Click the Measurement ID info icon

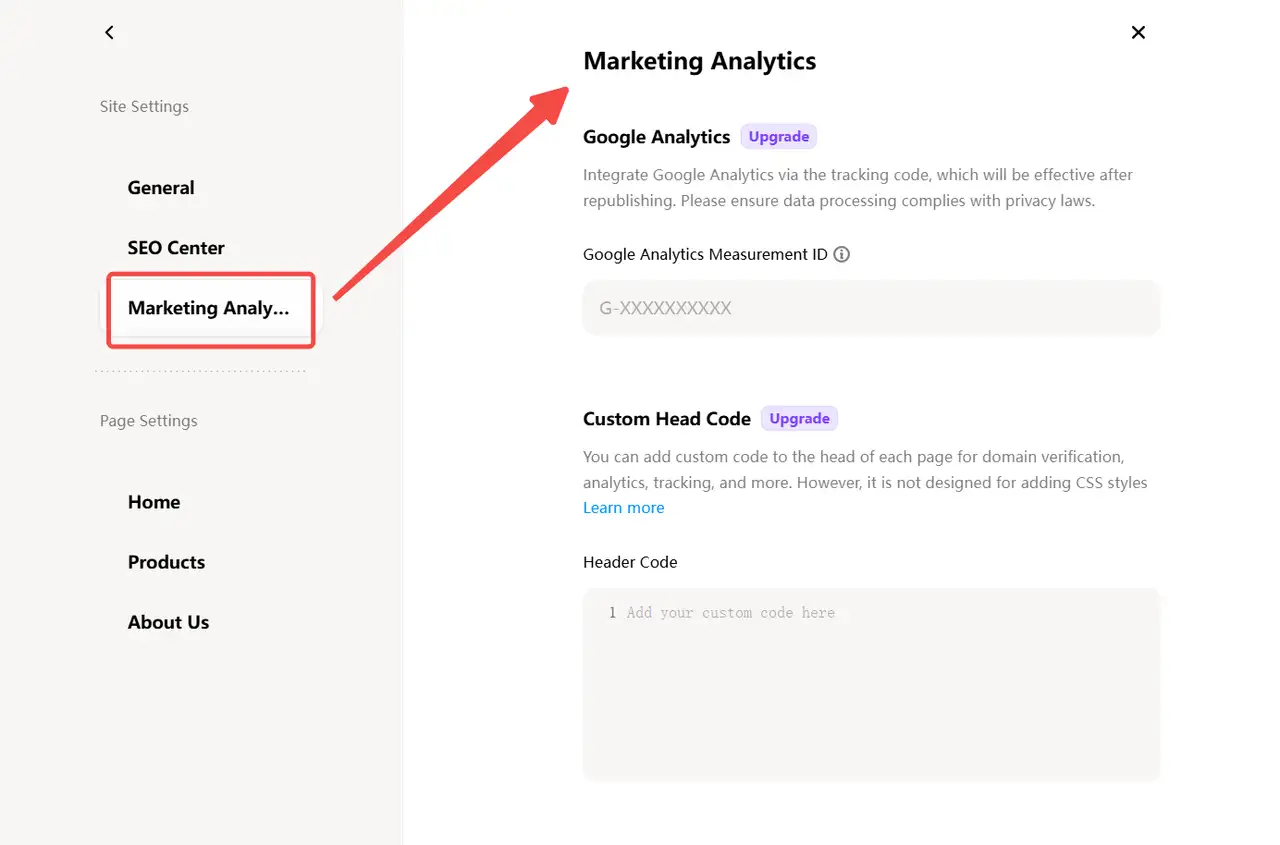(x=842, y=254)
